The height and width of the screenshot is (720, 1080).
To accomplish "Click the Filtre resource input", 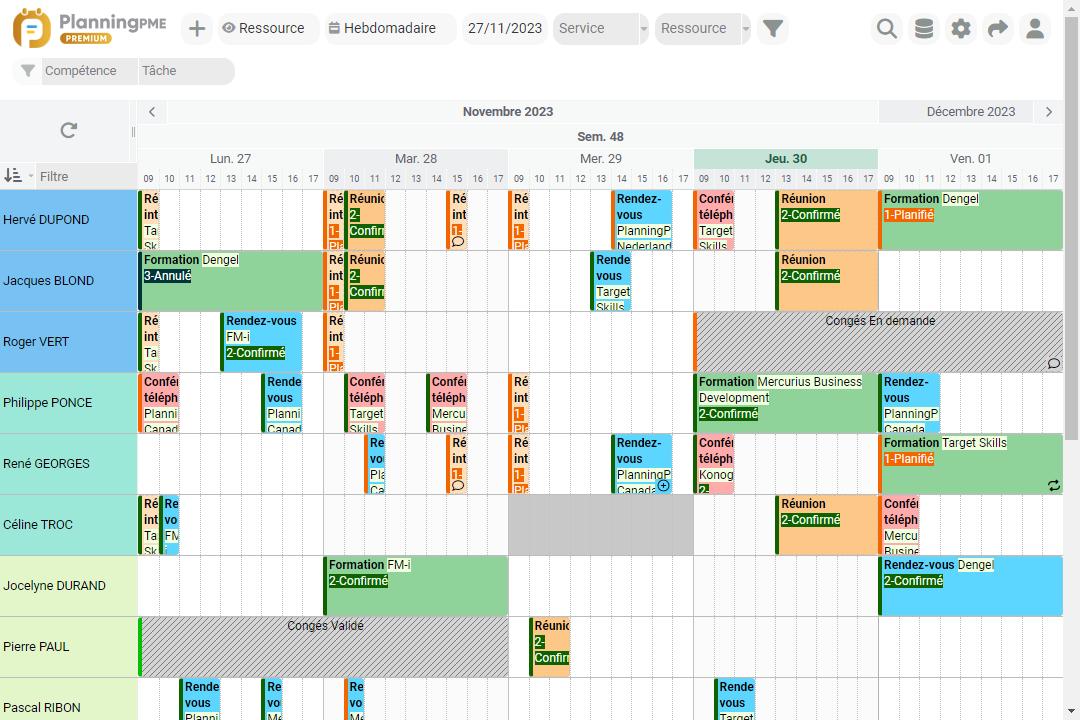I will tap(86, 176).
